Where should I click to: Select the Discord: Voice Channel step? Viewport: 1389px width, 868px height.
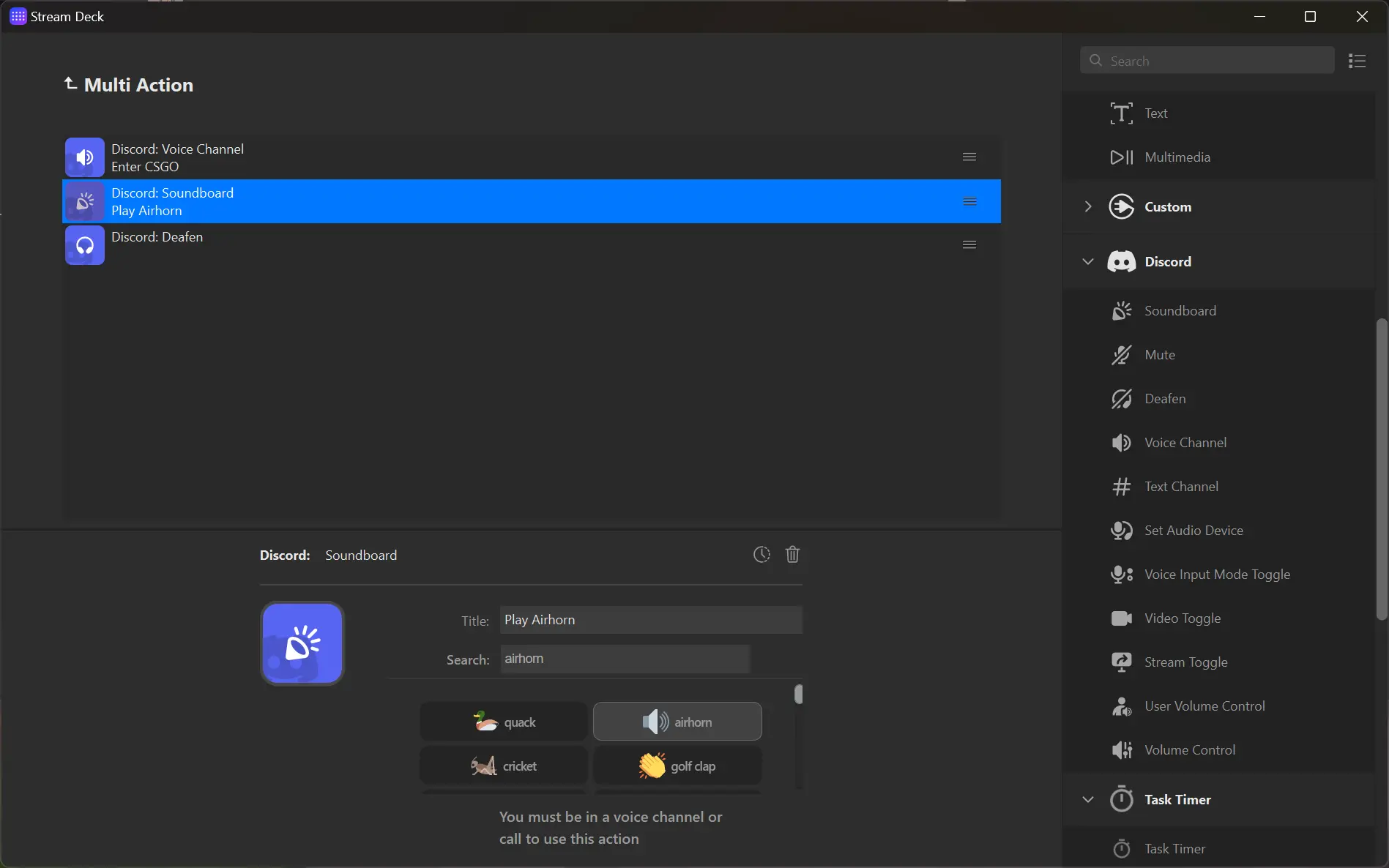(x=532, y=157)
